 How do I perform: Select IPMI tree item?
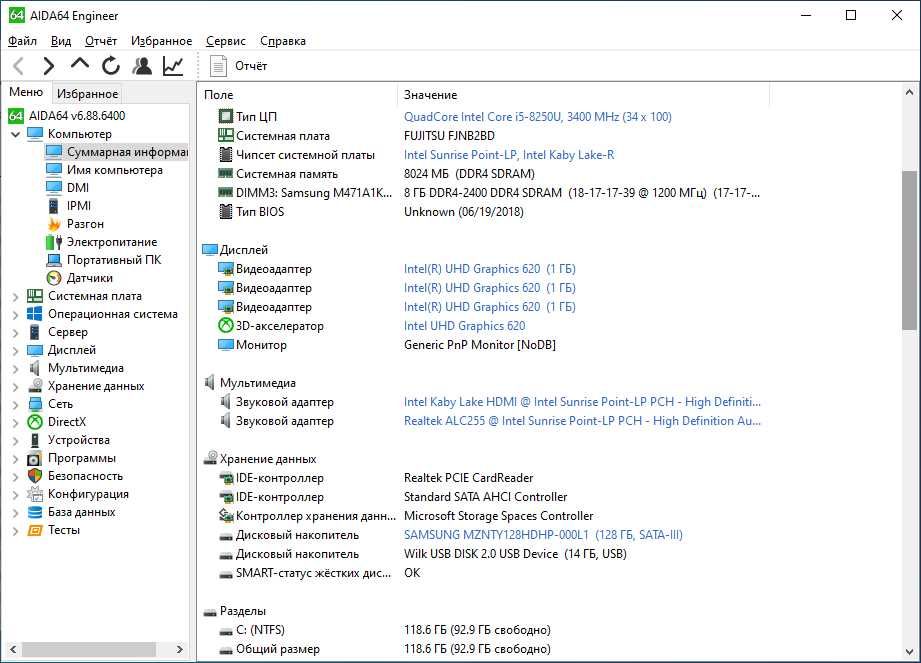point(79,206)
